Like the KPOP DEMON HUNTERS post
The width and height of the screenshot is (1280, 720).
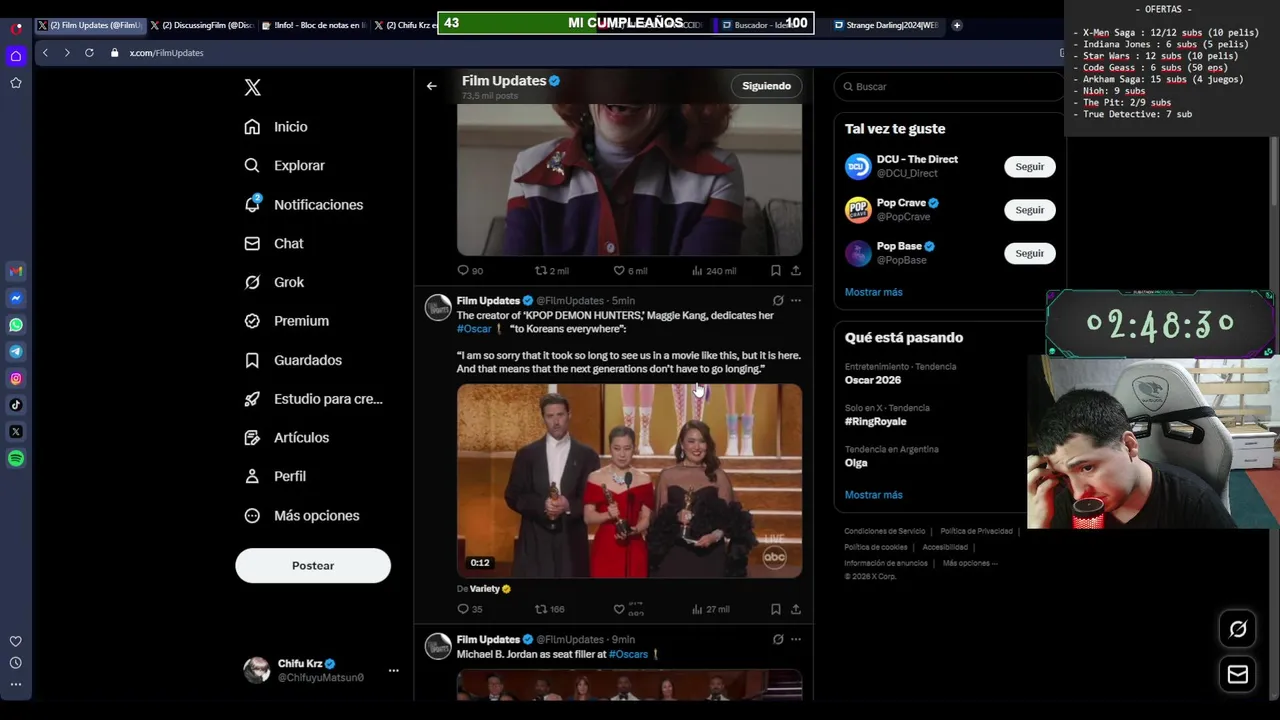tap(619, 609)
